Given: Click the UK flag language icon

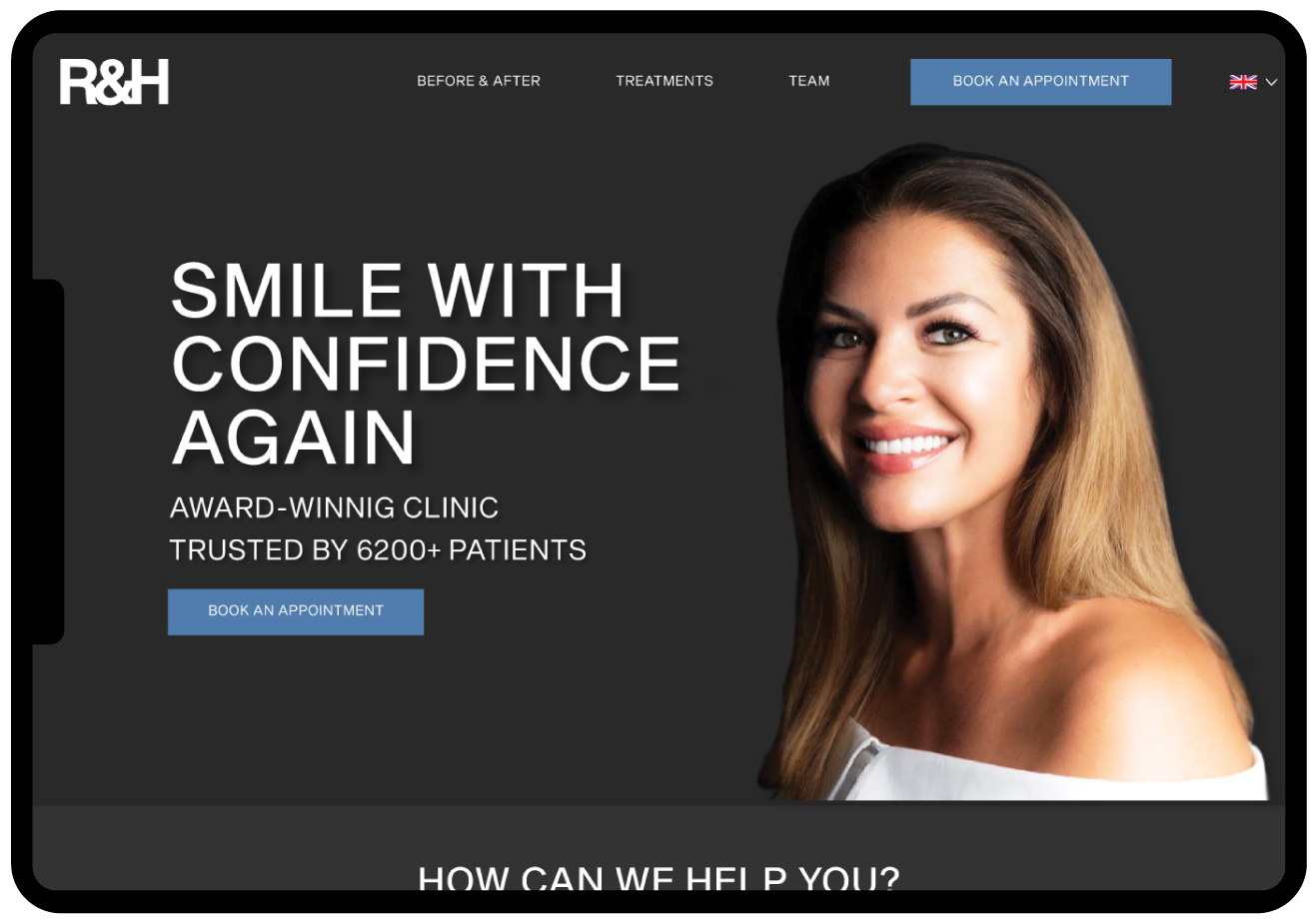Looking at the screenshot, I should [x=1243, y=82].
